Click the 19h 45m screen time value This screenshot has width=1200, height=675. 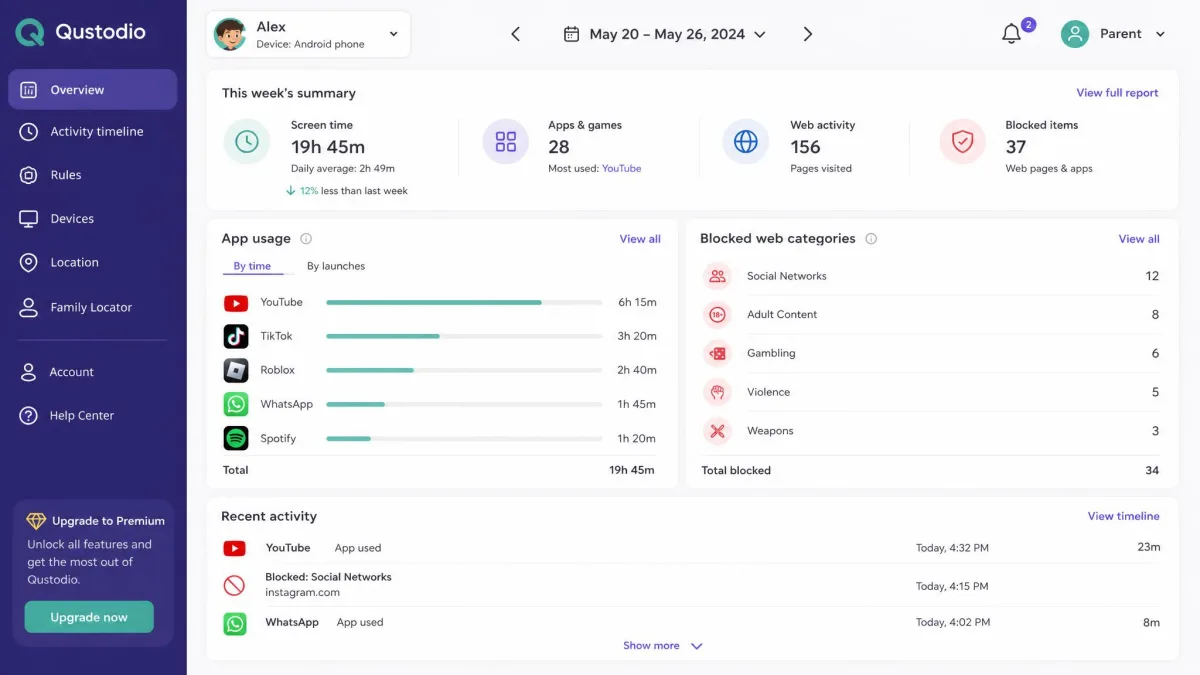click(x=328, y=146)
